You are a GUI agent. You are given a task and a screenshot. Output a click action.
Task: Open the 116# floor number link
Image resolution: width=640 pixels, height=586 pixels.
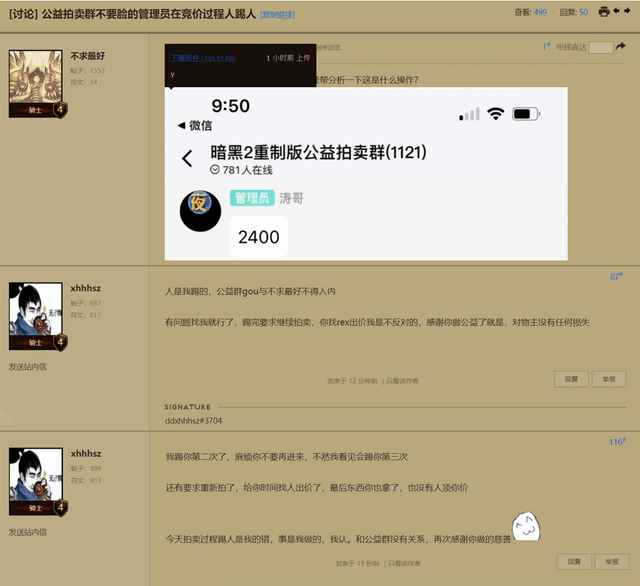tap(617, 442)
